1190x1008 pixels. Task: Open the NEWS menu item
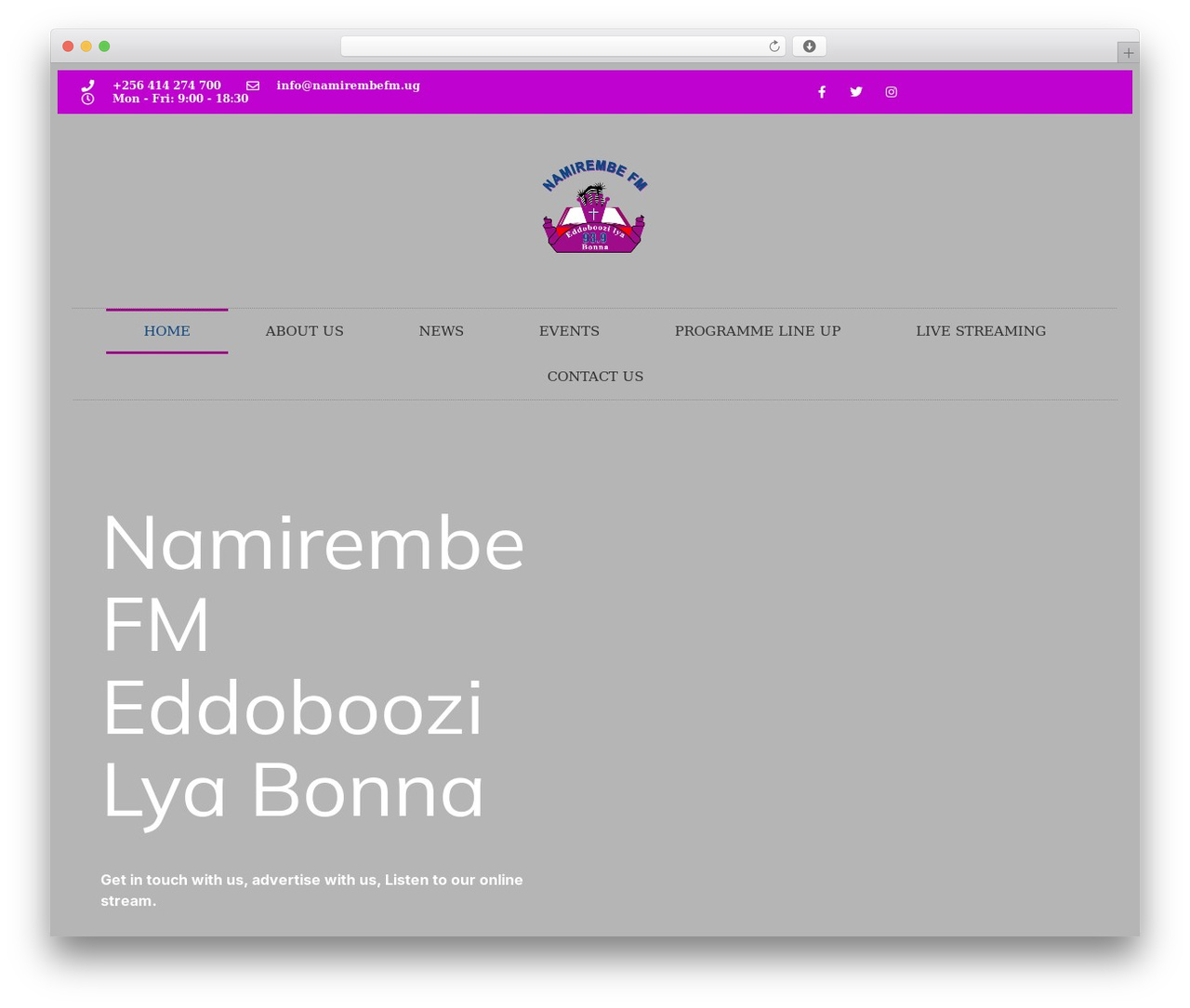[x=442, y=331]
